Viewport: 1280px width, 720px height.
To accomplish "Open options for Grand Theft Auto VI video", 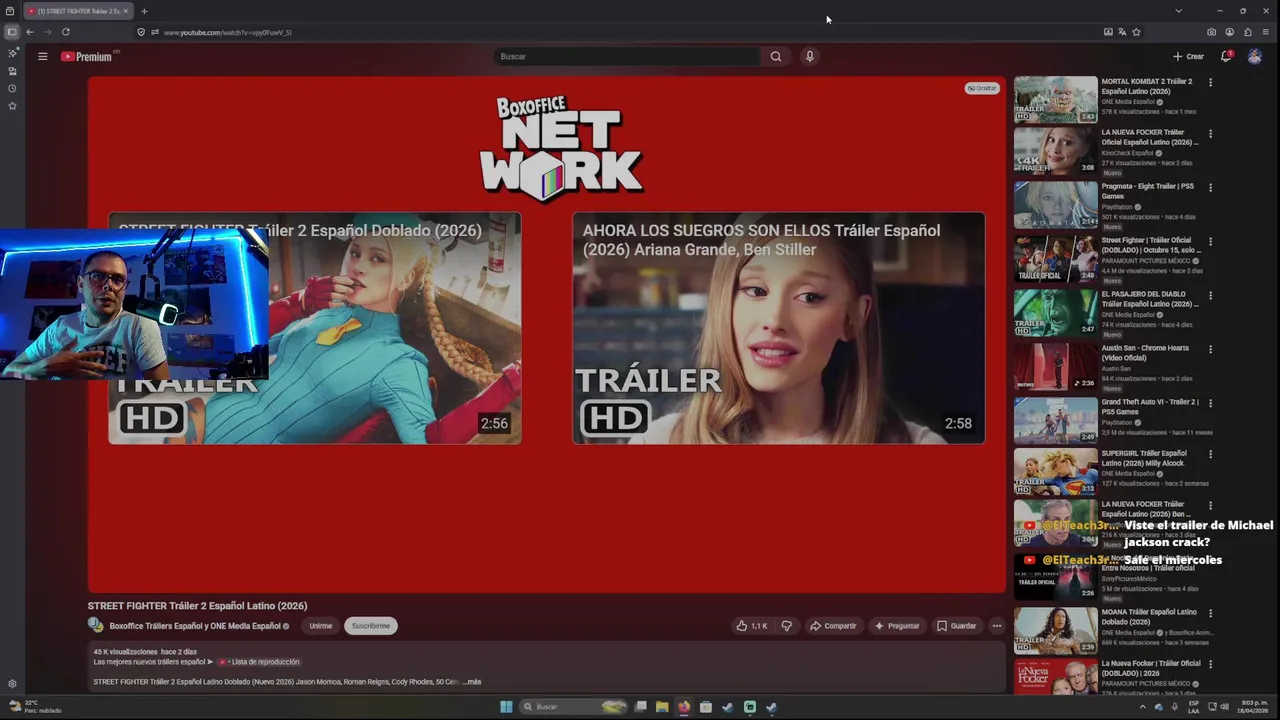I will point(1210,403).
